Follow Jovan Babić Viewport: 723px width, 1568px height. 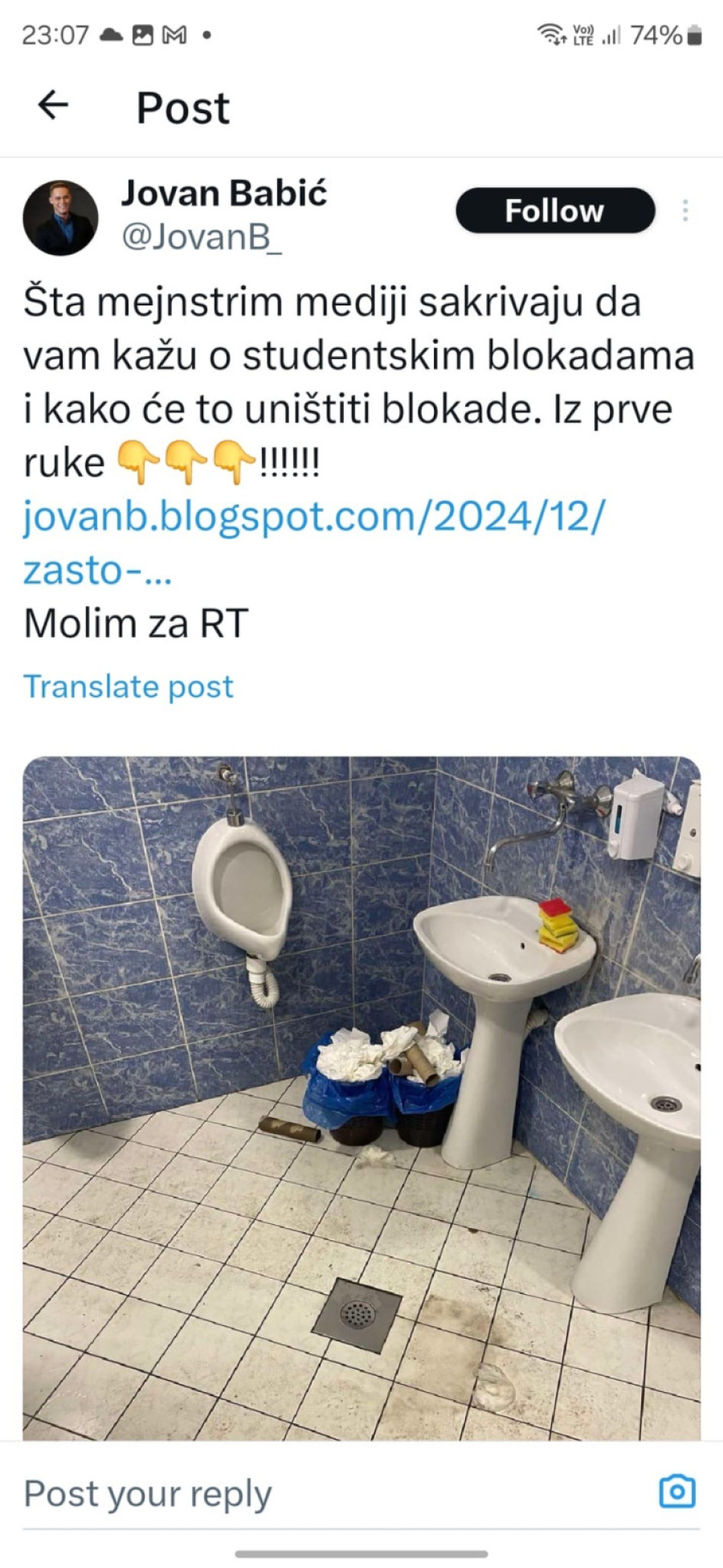click(x=555, y=211)
